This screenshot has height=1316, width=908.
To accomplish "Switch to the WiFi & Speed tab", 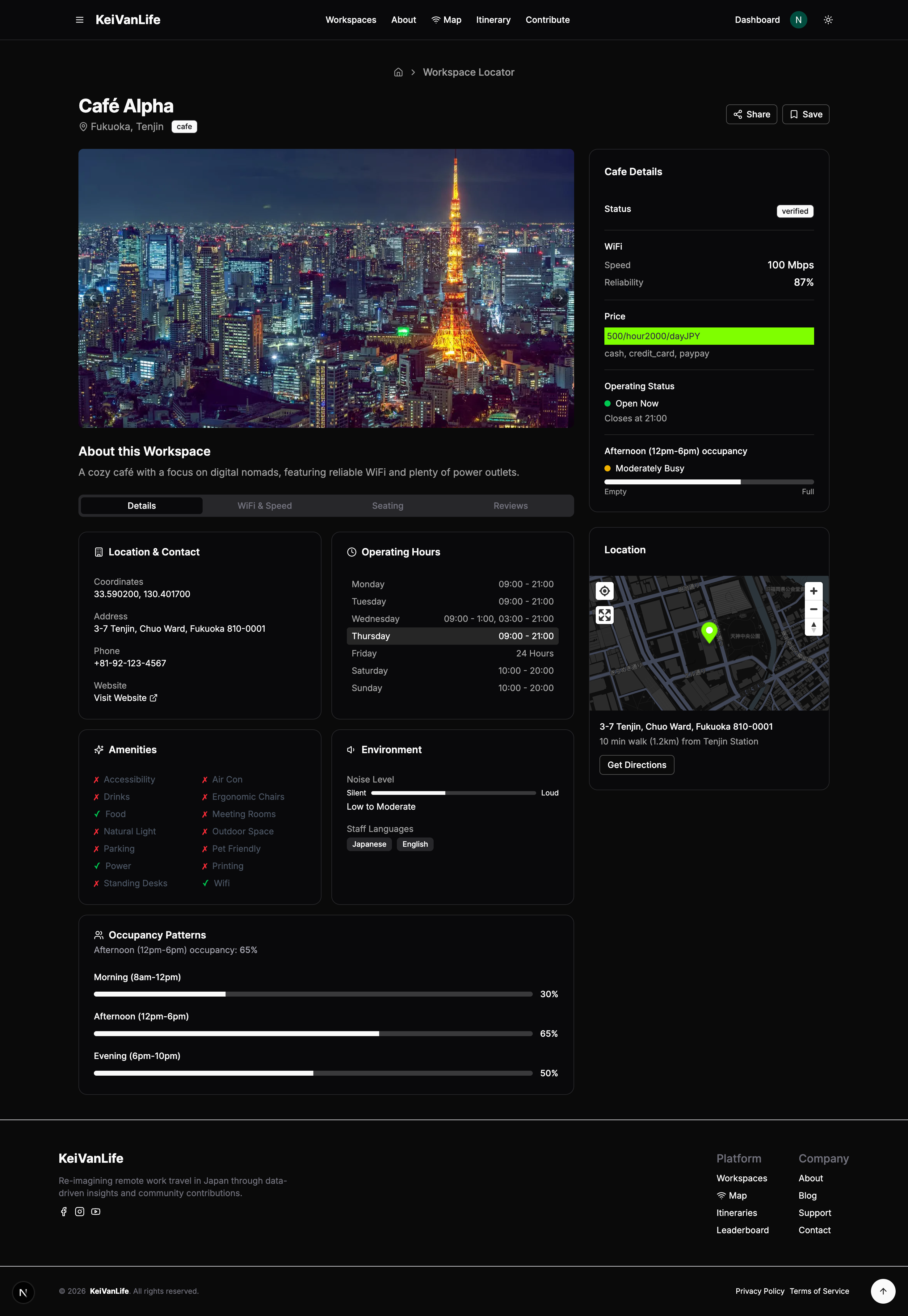I will 265,506.
